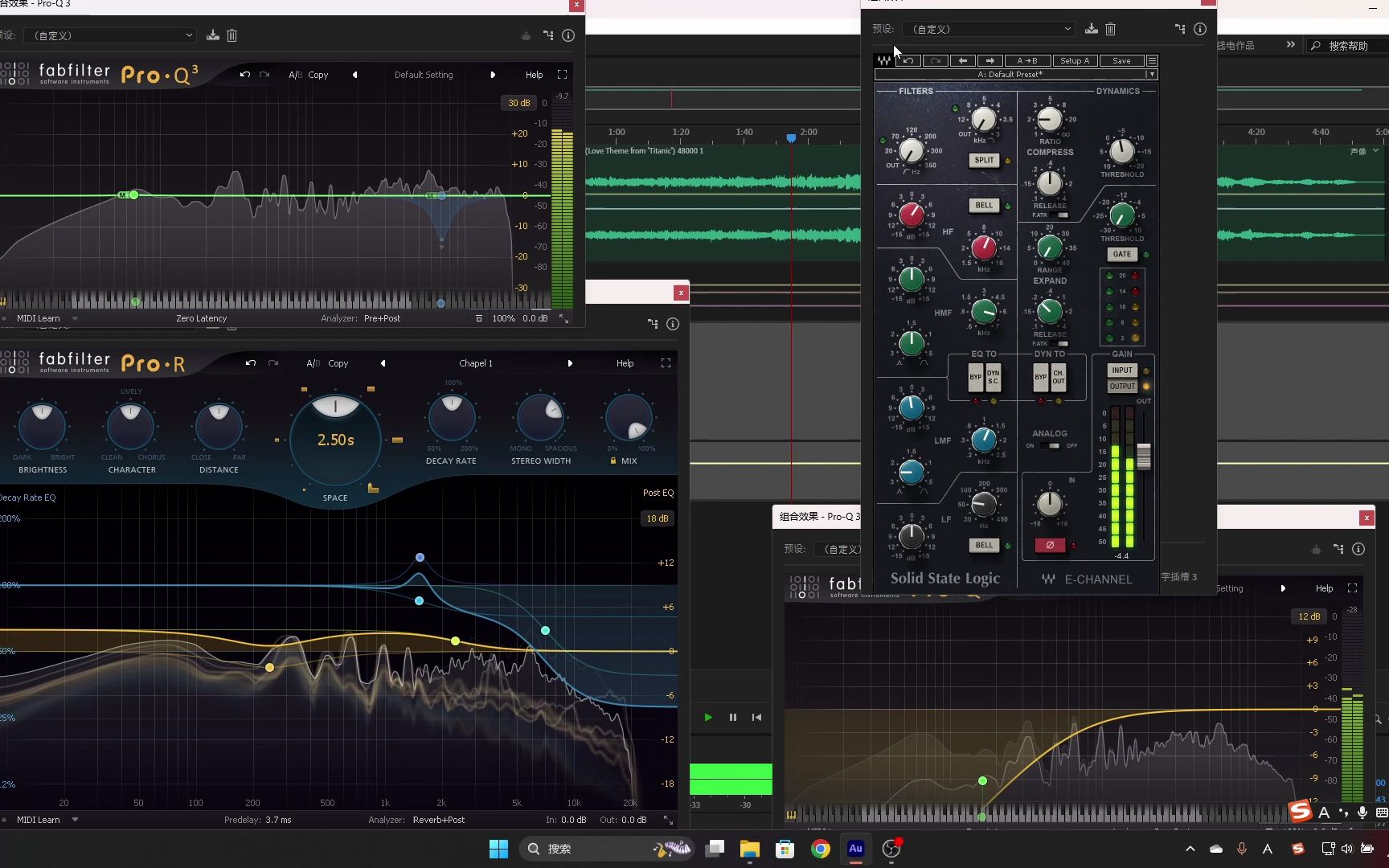Delete preset trash icon in E-Channel window
This screenshot has width=1389, height=868.
(x=1110, y=29)
